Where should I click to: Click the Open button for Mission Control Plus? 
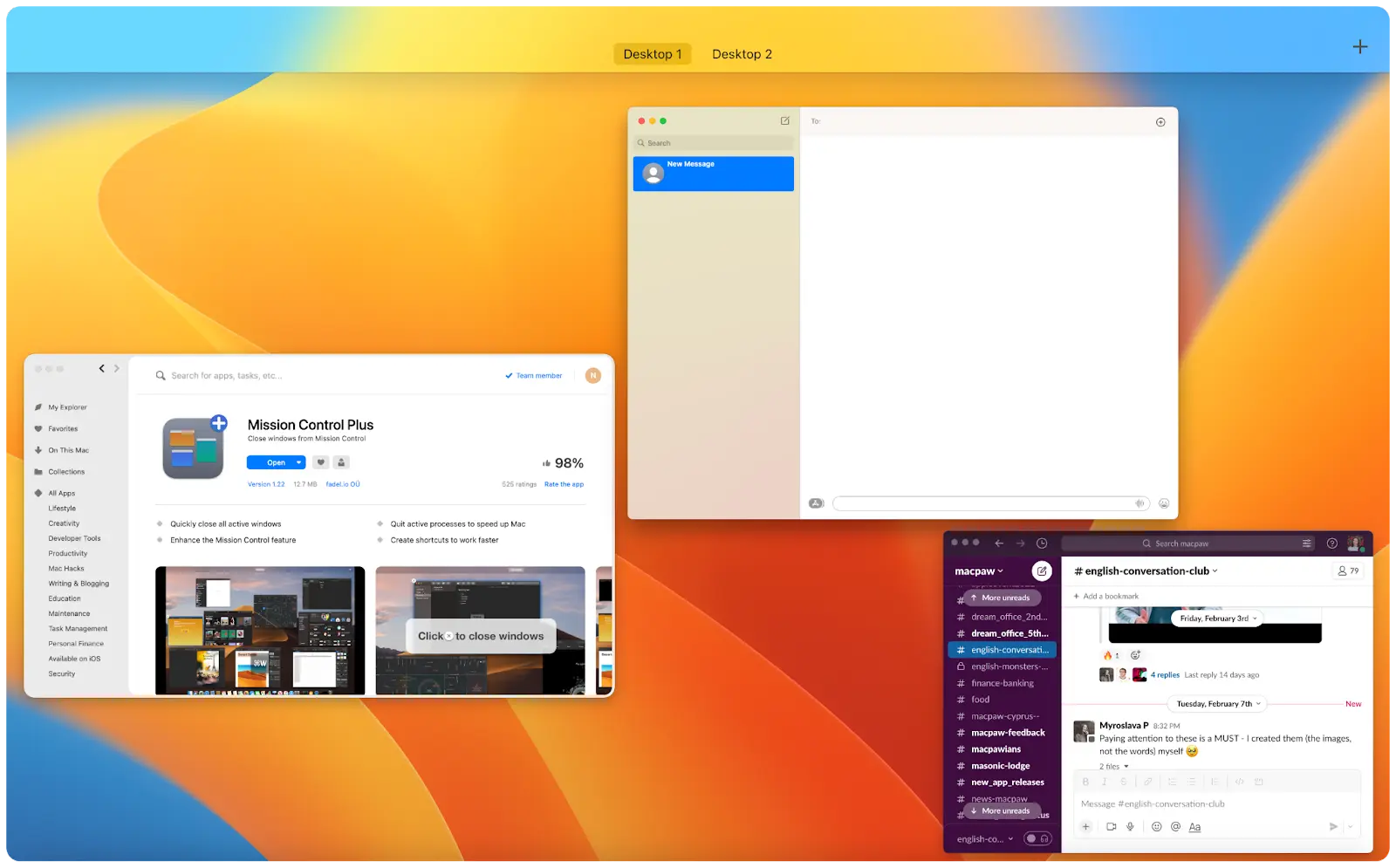point(276,462)
